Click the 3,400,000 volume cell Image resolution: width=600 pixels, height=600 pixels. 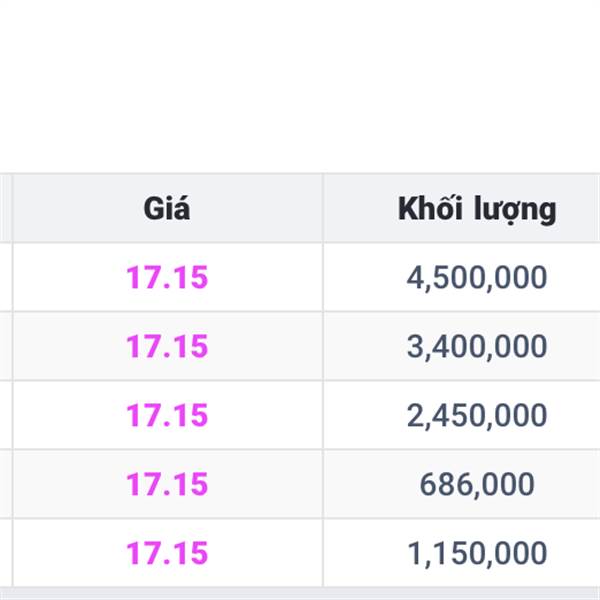477,346
